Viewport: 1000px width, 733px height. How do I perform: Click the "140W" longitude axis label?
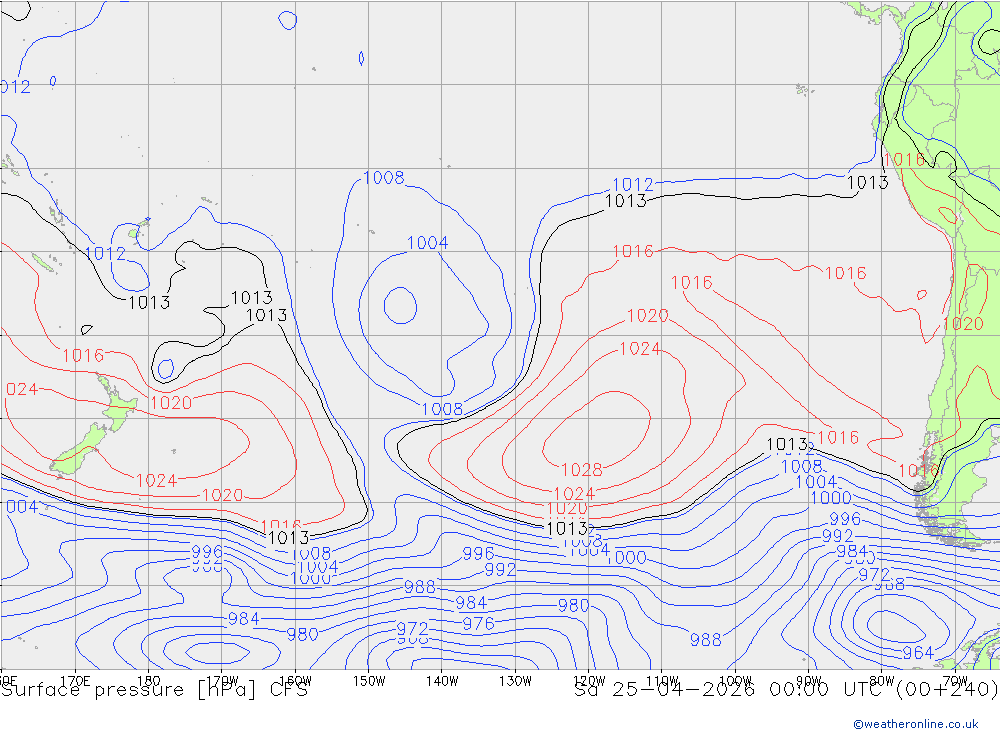(x=442, y=681)
